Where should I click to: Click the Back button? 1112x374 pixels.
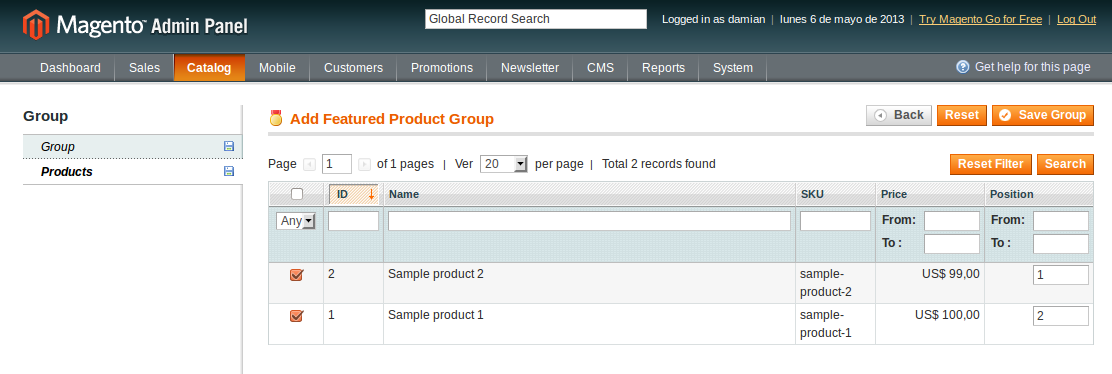(899, 115)
